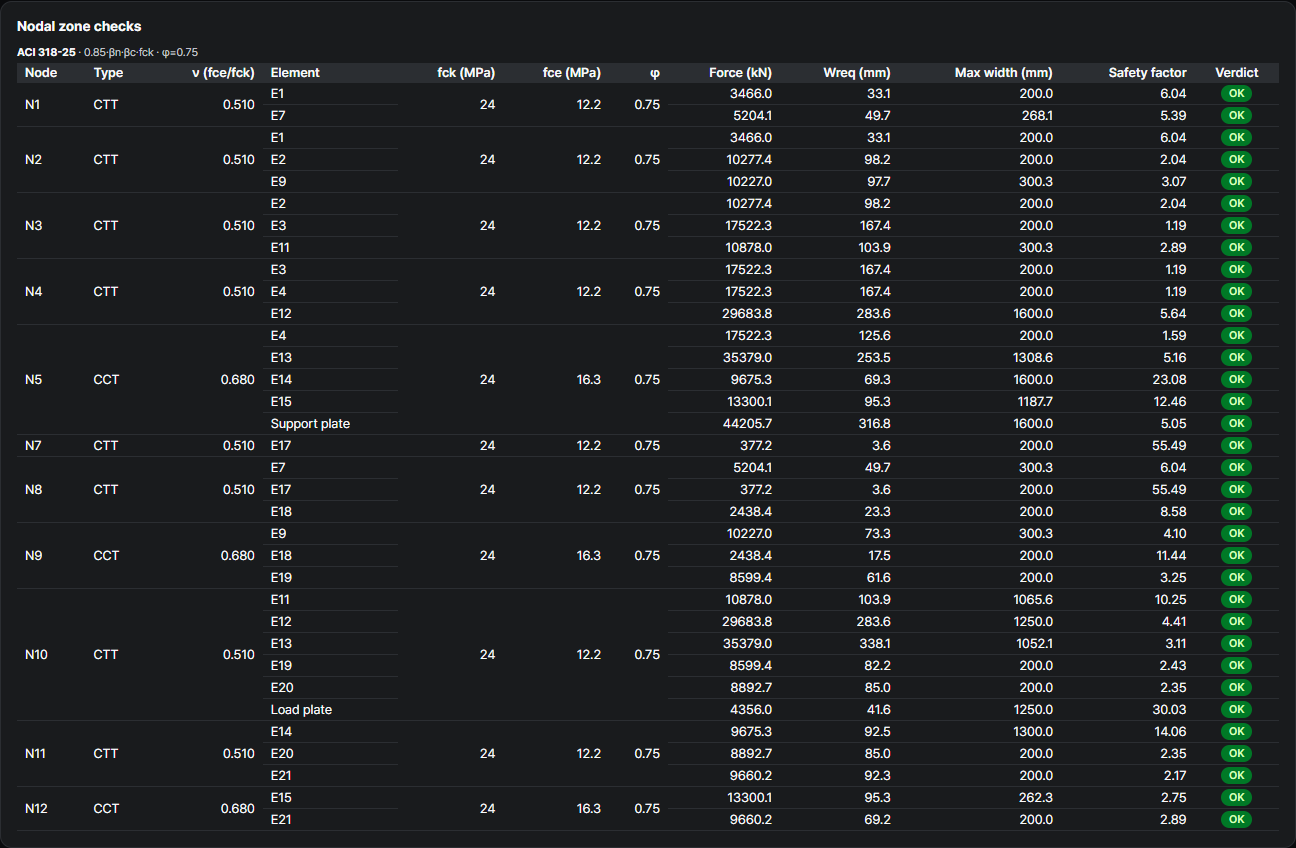Image resolution: width=1296 pixels, height=848 pixels.
Task: Click the "Support plate" element cell
Action: [310, 424]
